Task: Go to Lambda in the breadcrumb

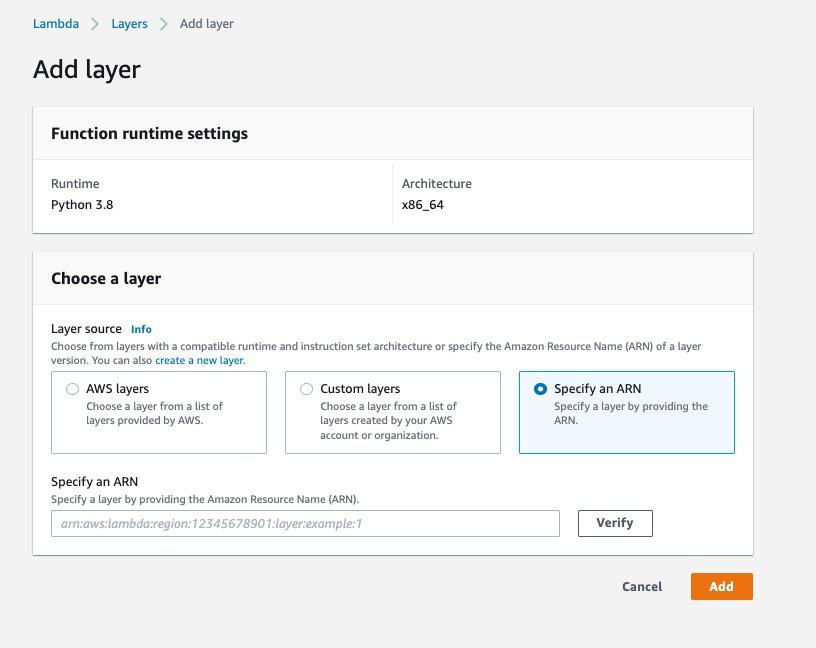Action: pyautogui.click(x=56, y=24)
